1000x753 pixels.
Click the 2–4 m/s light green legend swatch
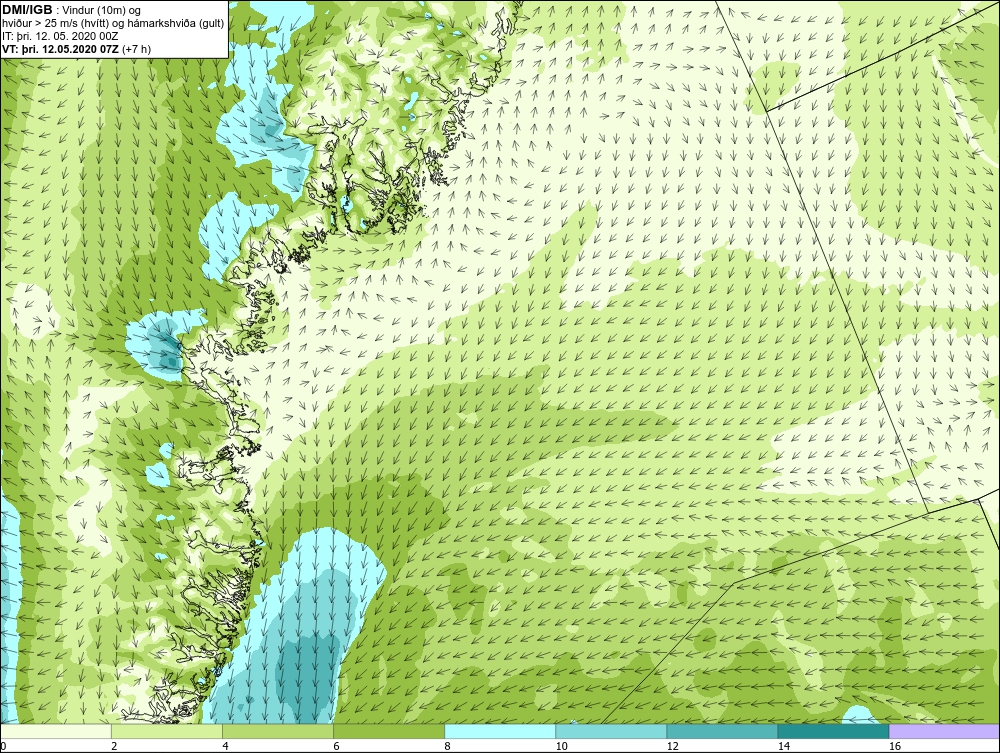[166, 731]
